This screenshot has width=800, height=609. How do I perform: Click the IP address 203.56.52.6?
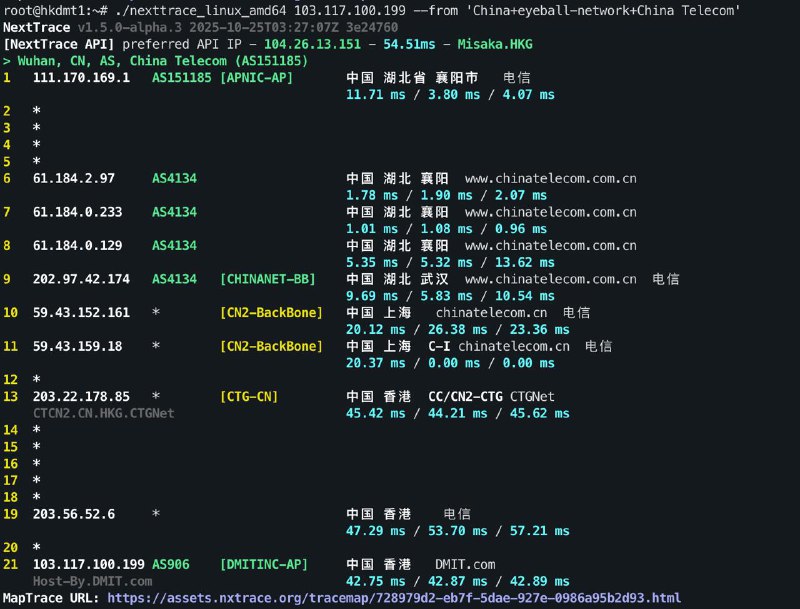74,514
